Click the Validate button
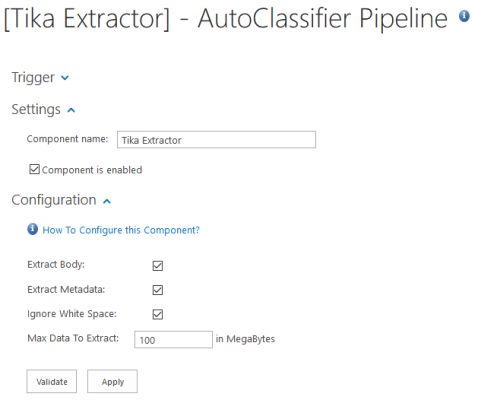 point(52,381)
